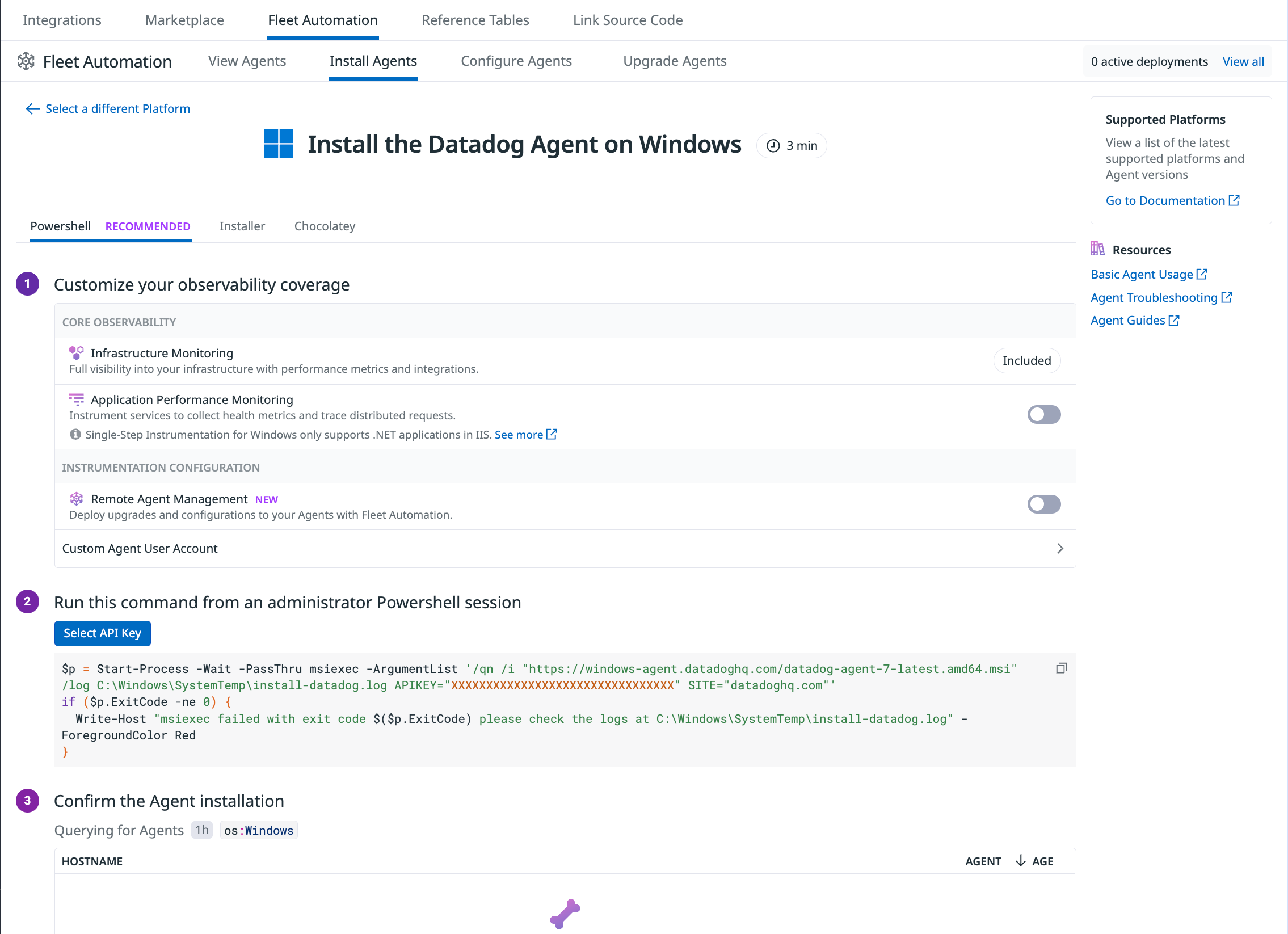
Task: Switch to the Chocolatey install method tab
Action: point(325,226)
